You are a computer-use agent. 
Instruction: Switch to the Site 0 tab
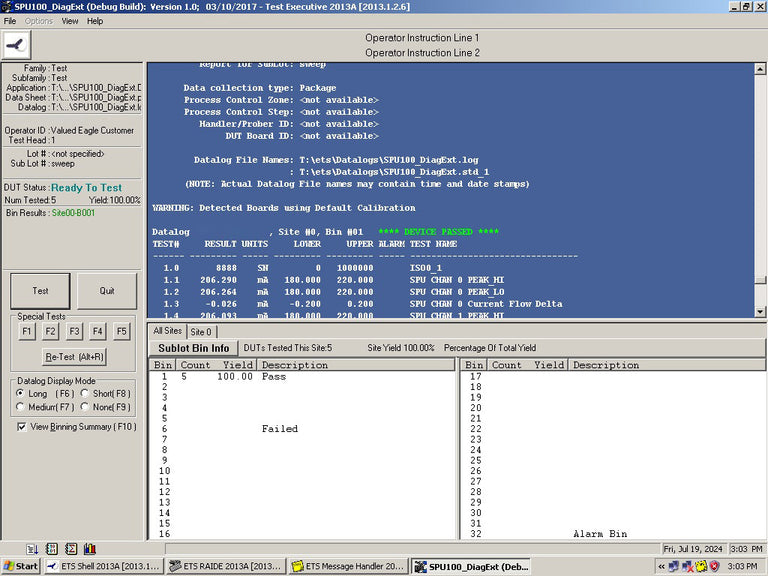coord(201,332)
